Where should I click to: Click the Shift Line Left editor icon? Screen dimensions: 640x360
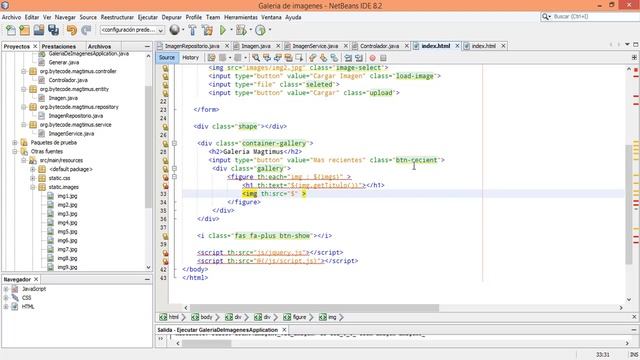348,58
